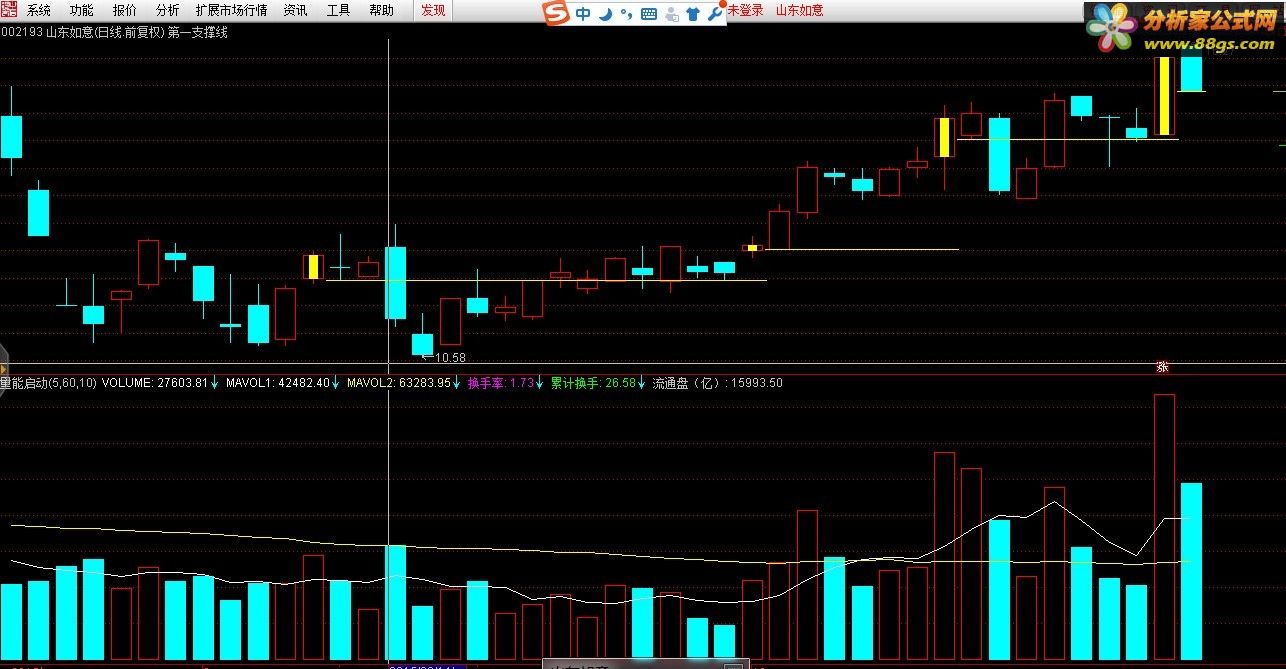Click the down arrow after VOLUME value
This screenshot has width=1286, height=669.
click(214, 383)
